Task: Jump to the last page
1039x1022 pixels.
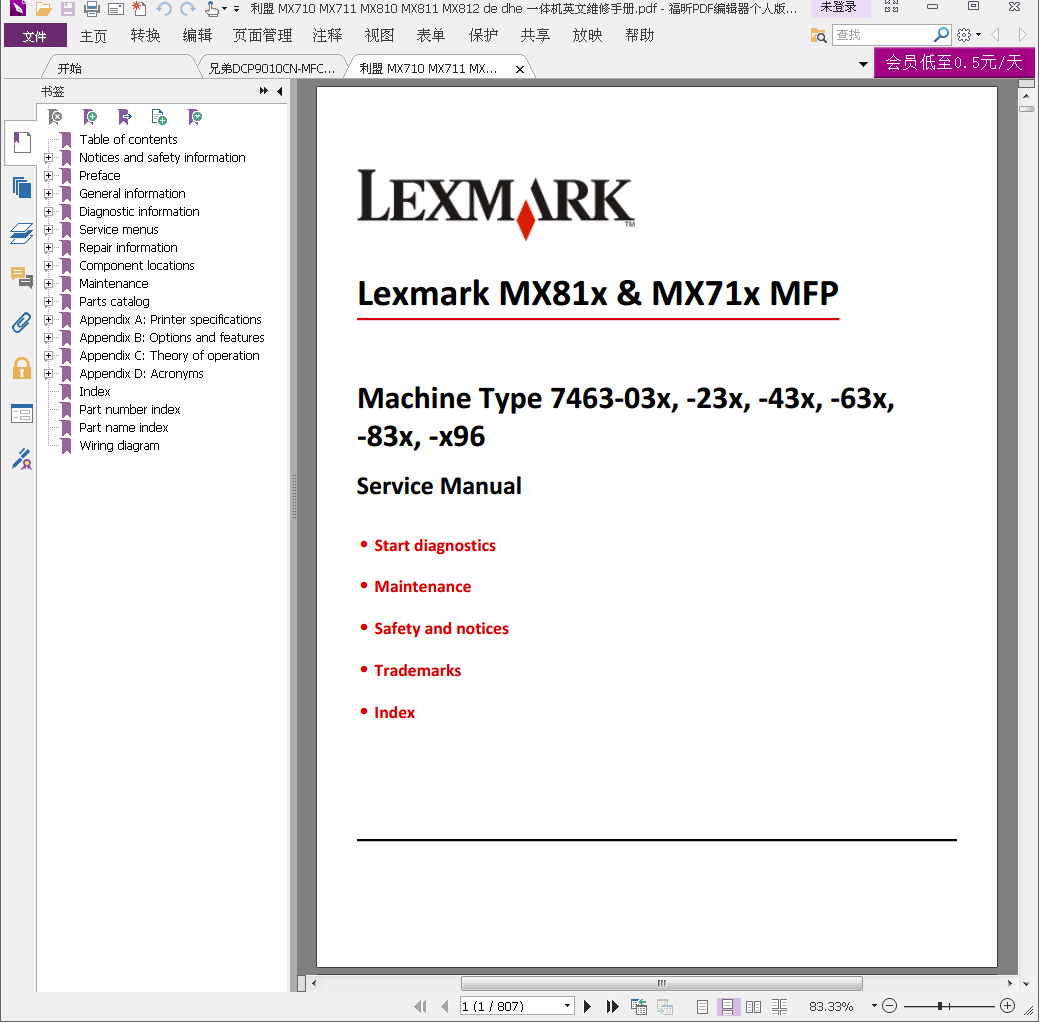Action: (x=612, y=1006)
